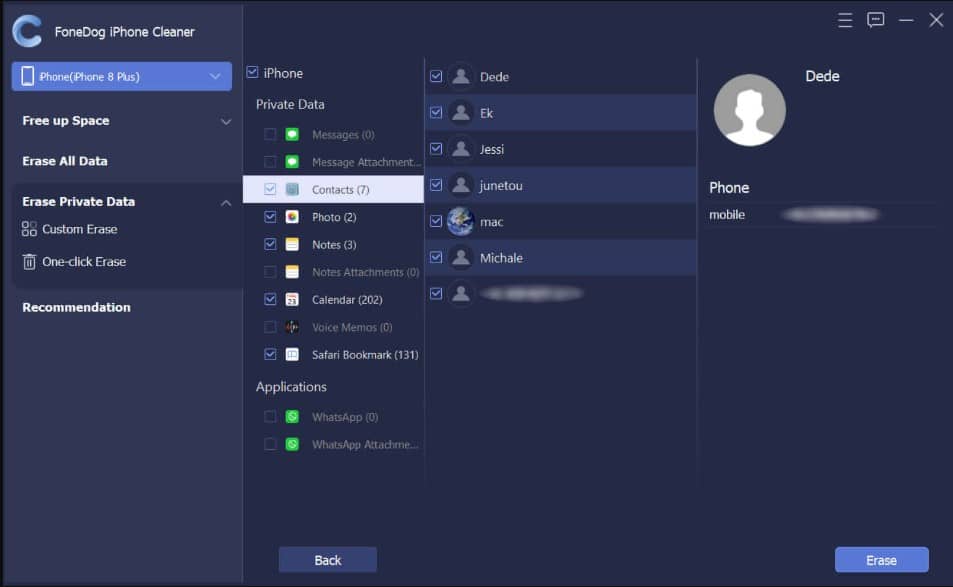Select the Calendar (202) category
Viewport: 953px width, 587px height.
(347, 300)
